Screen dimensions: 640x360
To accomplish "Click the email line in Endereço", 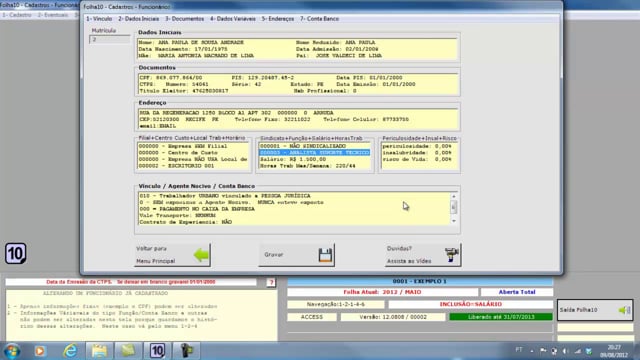I will [x=158, y=126].
